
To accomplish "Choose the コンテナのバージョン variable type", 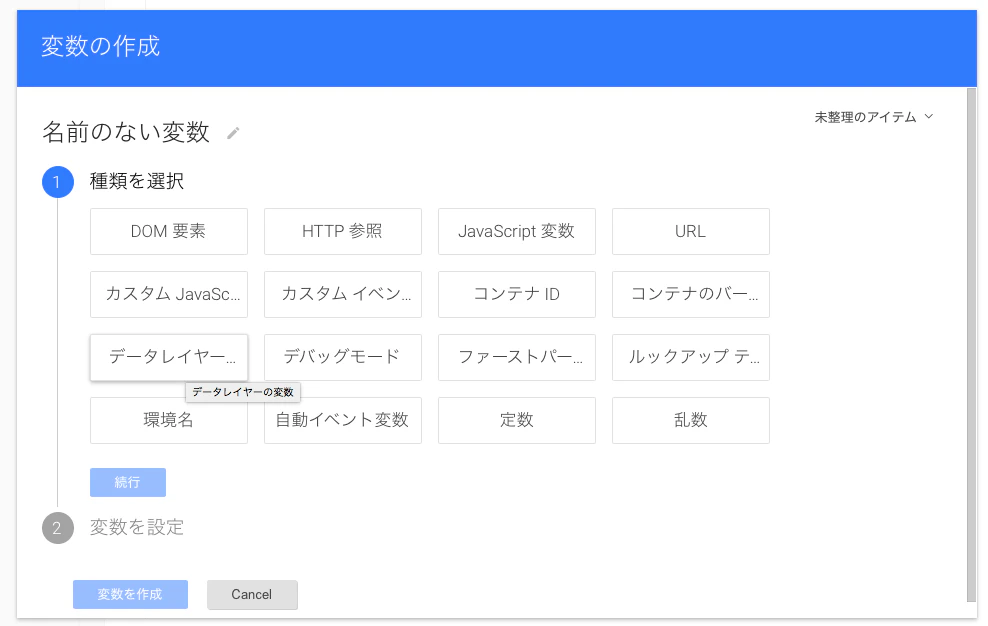I will [x=691, y=294].
